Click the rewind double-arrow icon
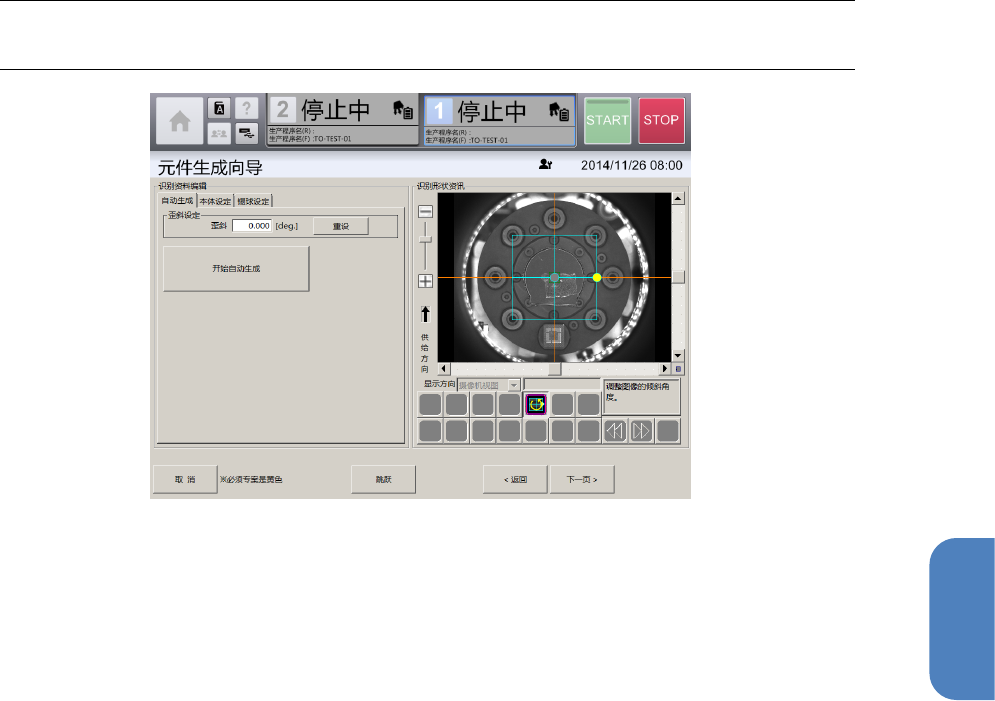 point(614,431)
